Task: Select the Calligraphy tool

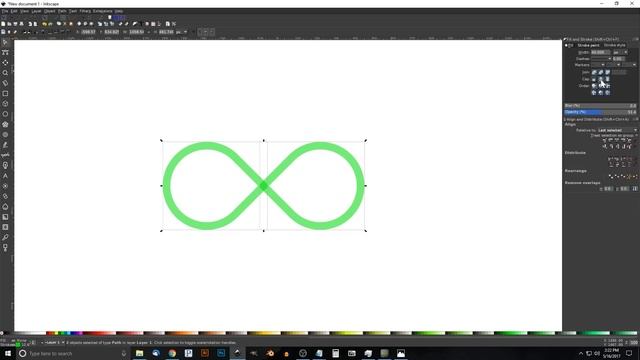Action: (5, 165)
